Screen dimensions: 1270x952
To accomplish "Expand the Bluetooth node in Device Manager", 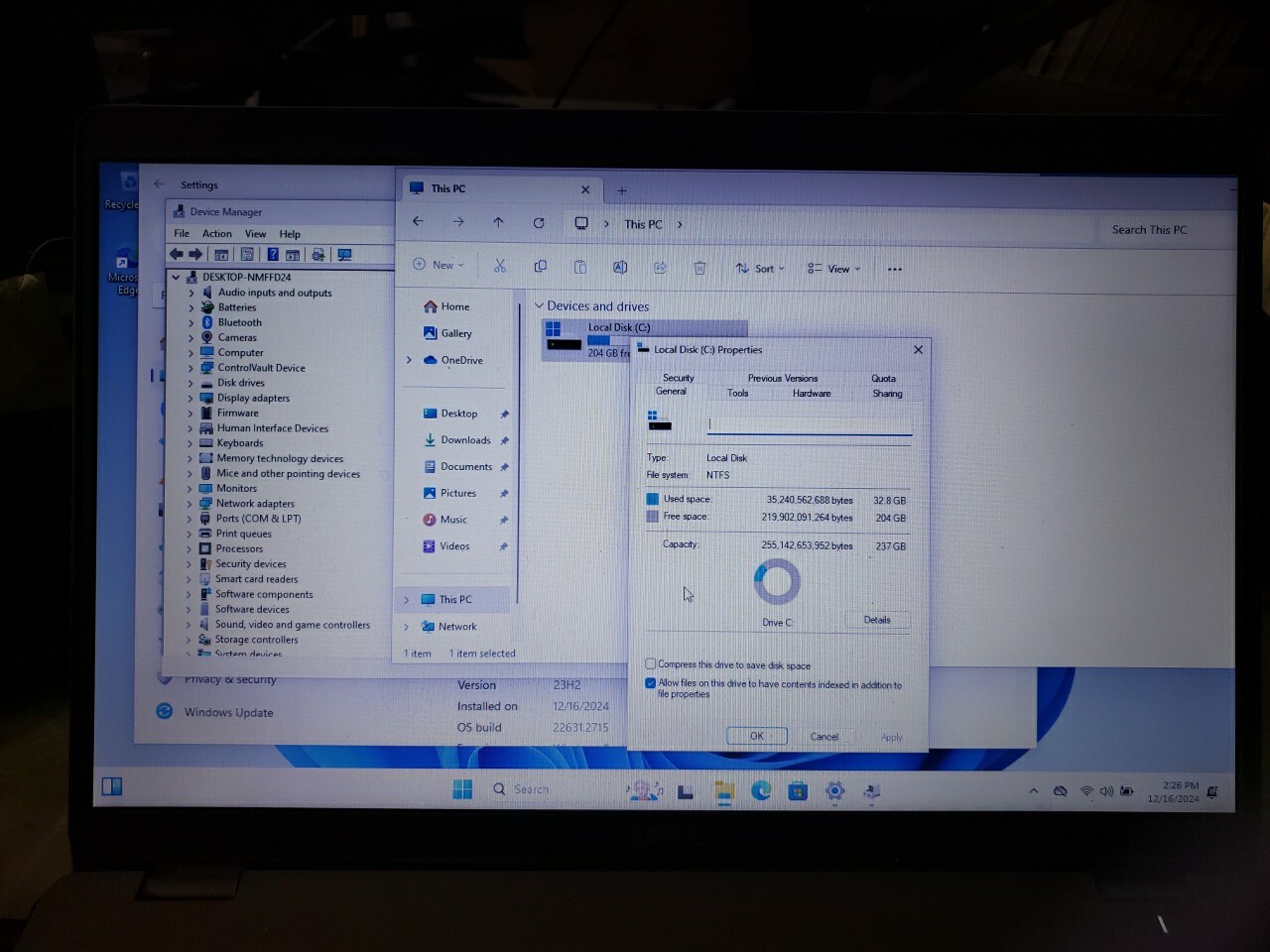I will [x=191, y=322].
